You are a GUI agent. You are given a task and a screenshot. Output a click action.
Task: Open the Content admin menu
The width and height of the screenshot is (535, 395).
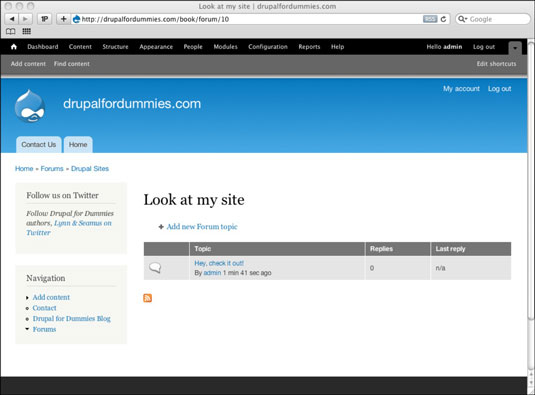[x=80, y=47]
